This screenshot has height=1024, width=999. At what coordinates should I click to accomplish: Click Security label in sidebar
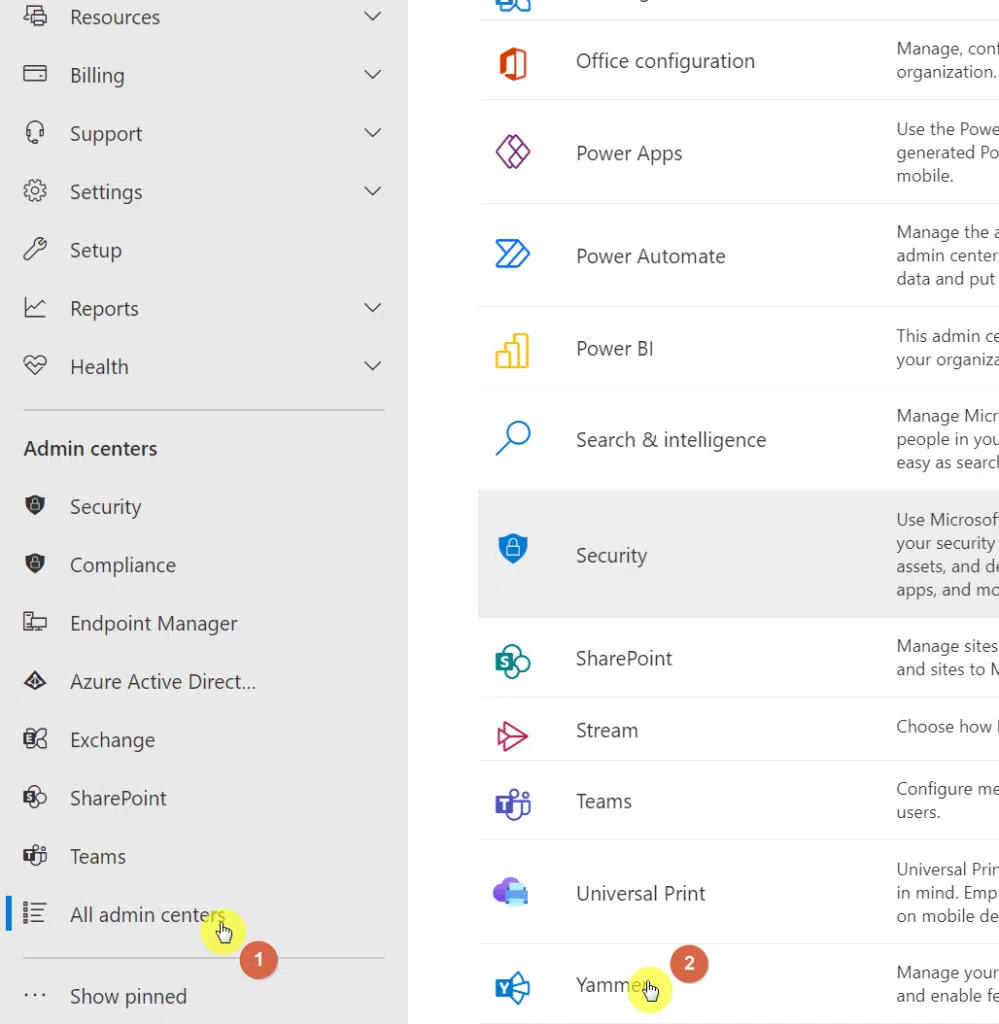(105, 507)
